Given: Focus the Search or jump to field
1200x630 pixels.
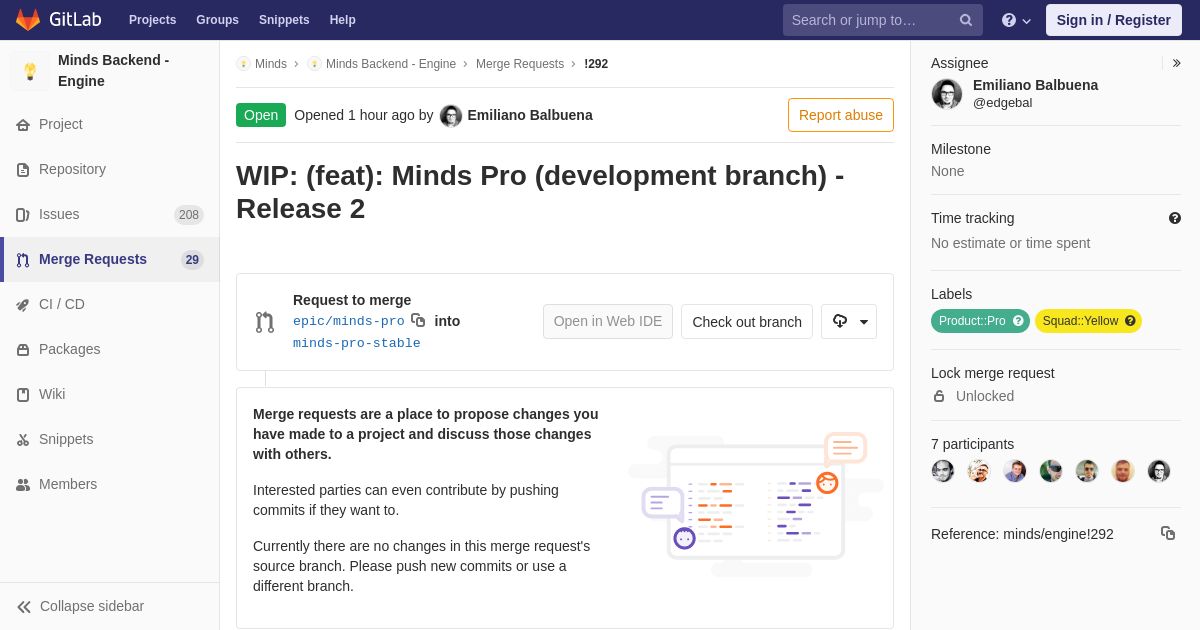Looking at the screenshot, I should (883, 20).
